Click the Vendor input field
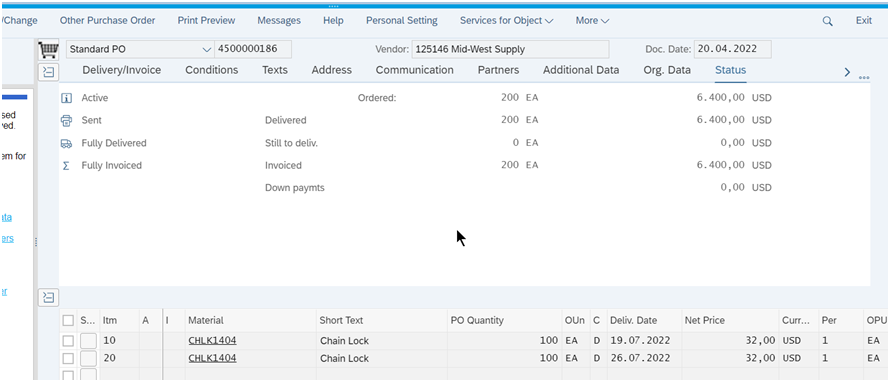This screenshot has width=890, height=382. tap(510, 49)
